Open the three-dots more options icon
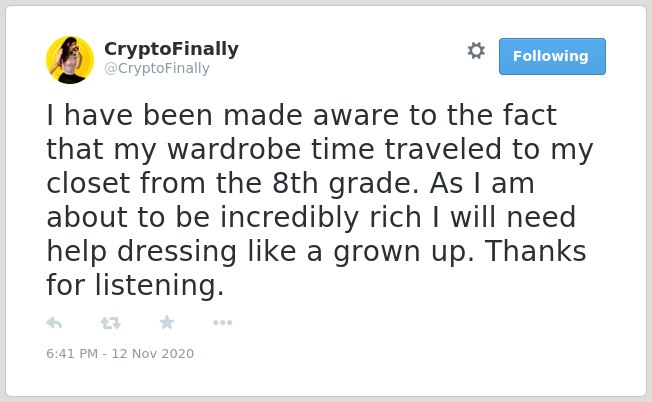 click(222, 323)
